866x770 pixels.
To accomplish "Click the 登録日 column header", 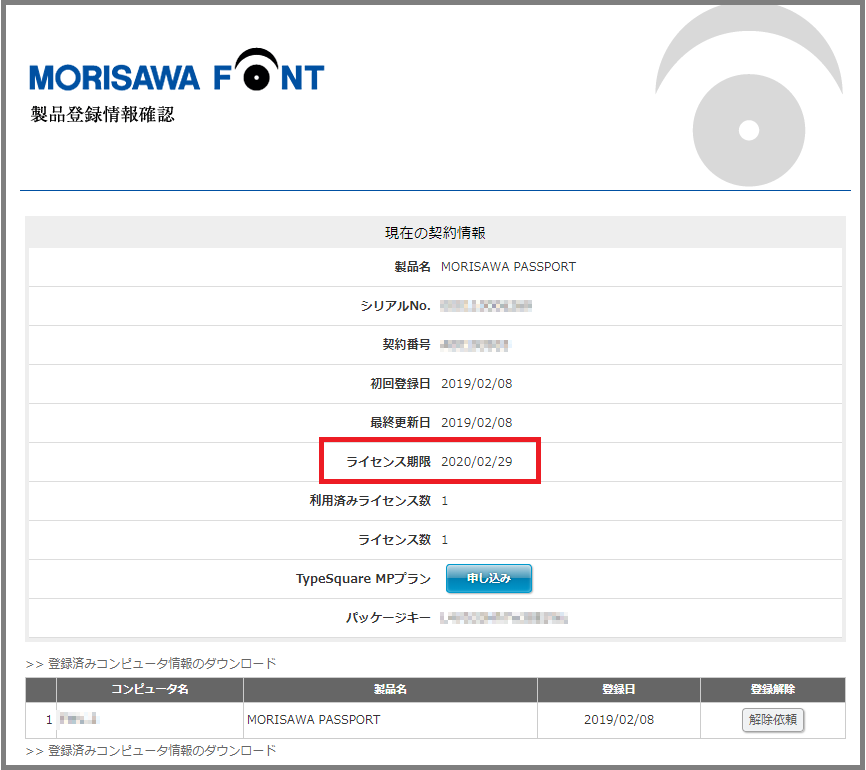I will [x=619, y=689].
